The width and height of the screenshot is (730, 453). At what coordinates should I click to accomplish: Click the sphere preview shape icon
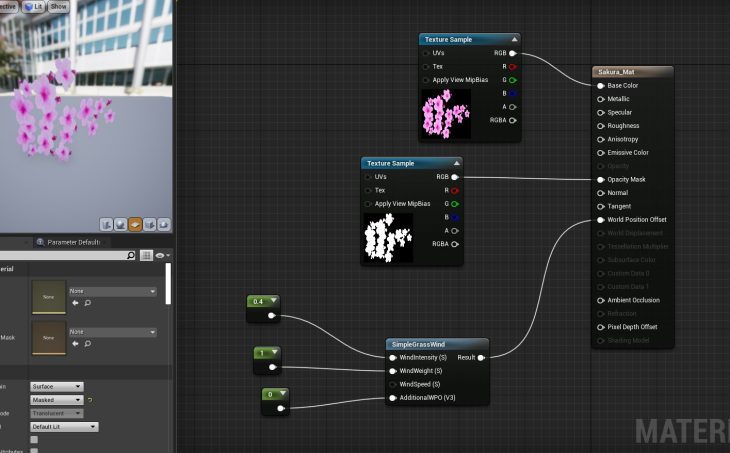point(120,224)
